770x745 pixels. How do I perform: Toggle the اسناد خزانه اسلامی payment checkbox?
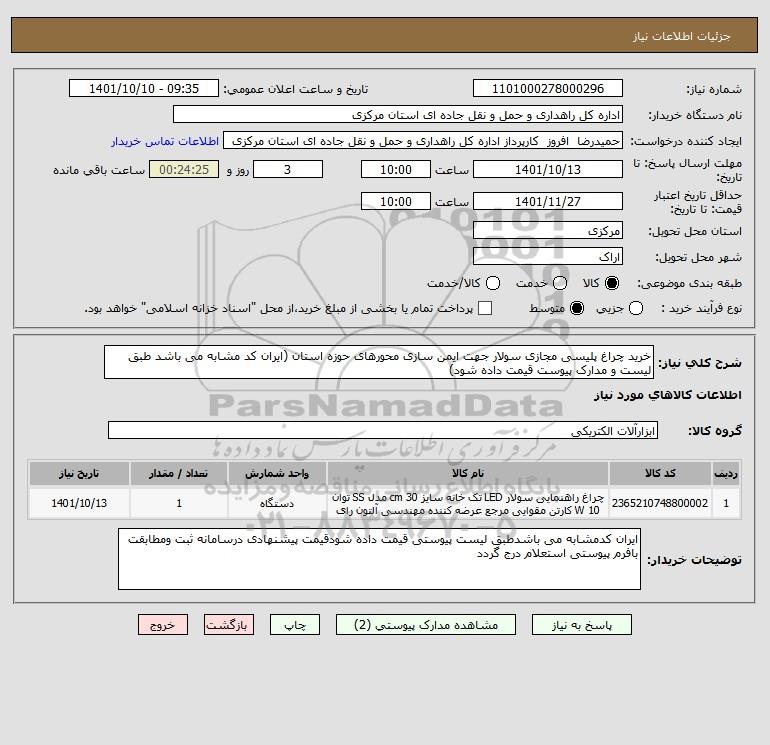click(485, 308)
